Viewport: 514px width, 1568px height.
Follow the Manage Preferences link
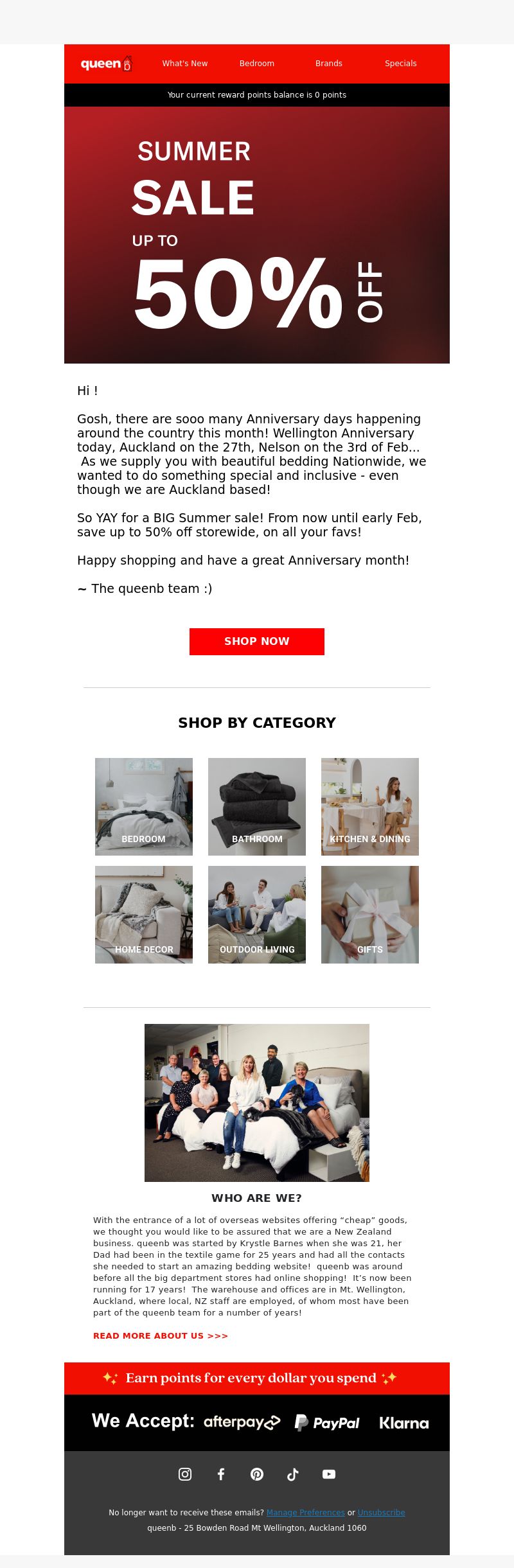(x=306, y=1513)
